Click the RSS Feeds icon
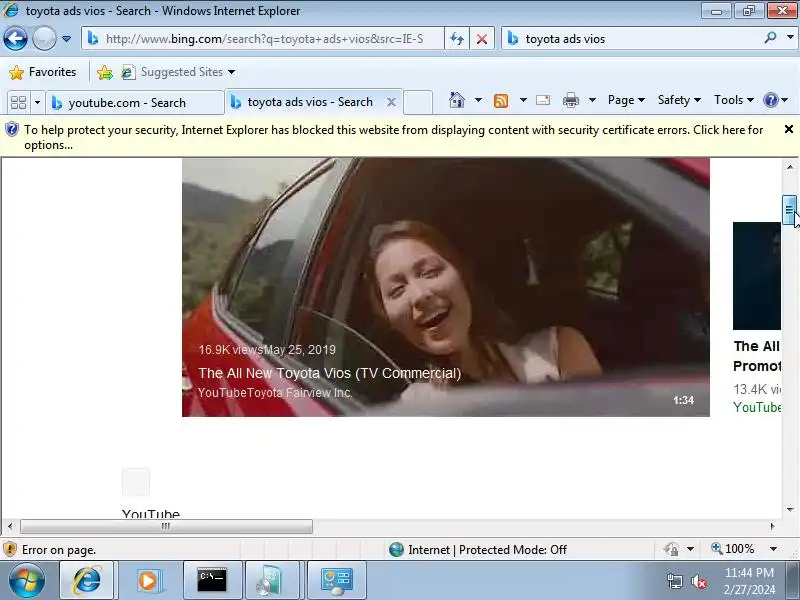The width and height of the screenshot is (800, 600). tap(501, 101)
